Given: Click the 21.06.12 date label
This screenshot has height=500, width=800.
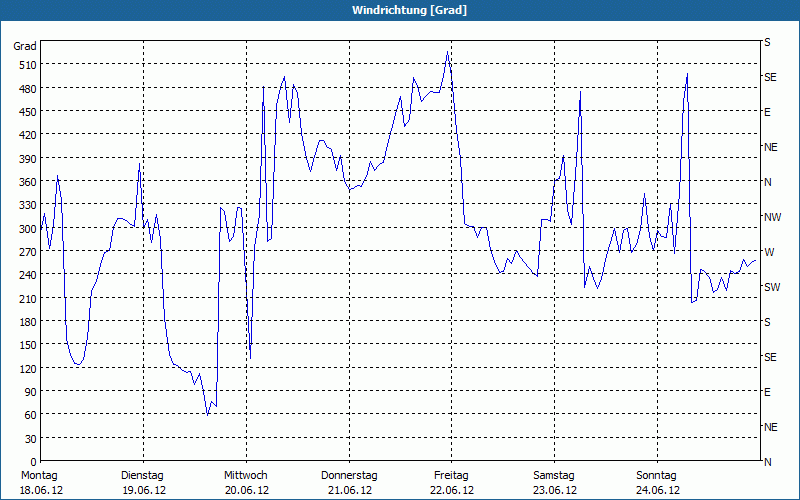Looking at the screenshot, I should point(350,490).
